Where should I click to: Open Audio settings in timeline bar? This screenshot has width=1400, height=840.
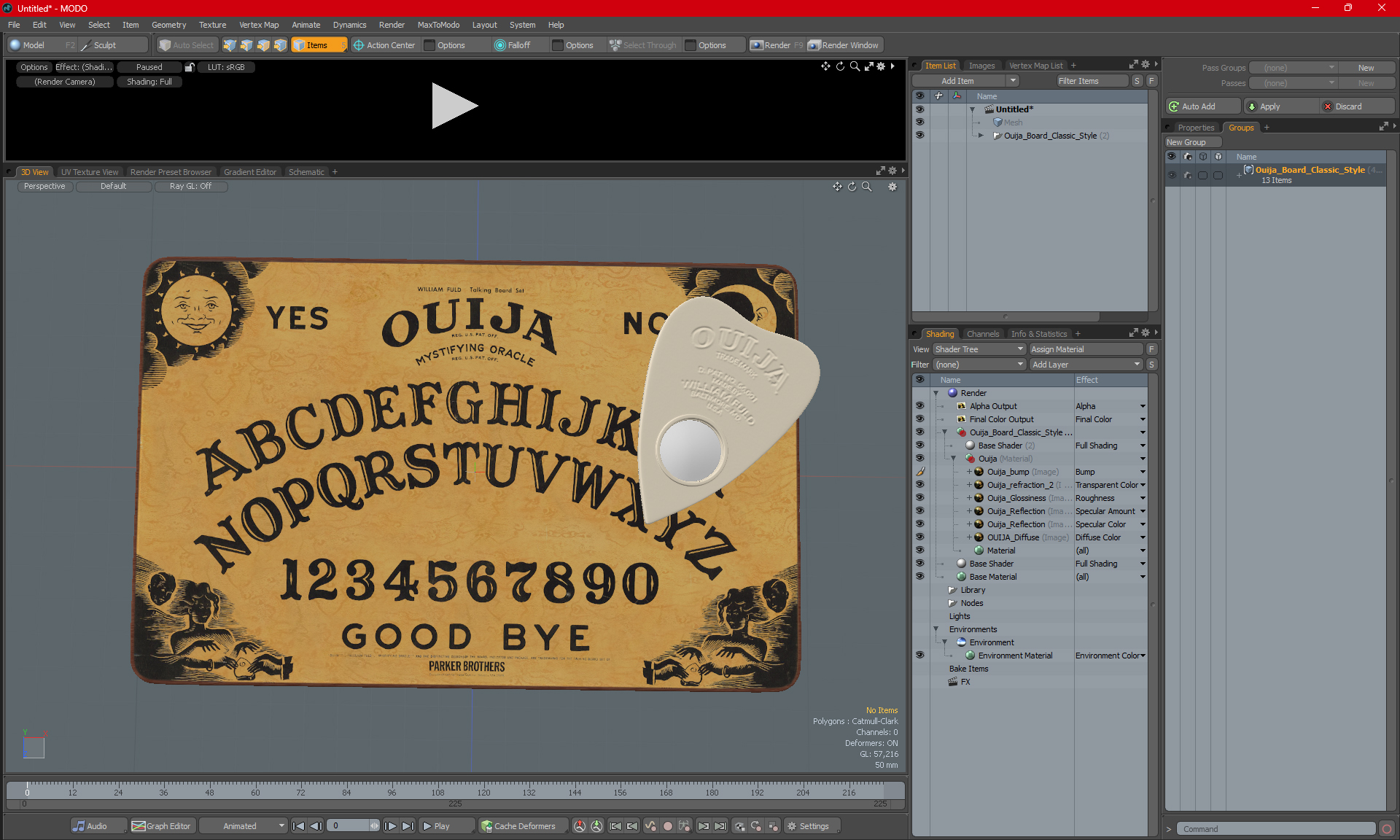tap(98, 826)
